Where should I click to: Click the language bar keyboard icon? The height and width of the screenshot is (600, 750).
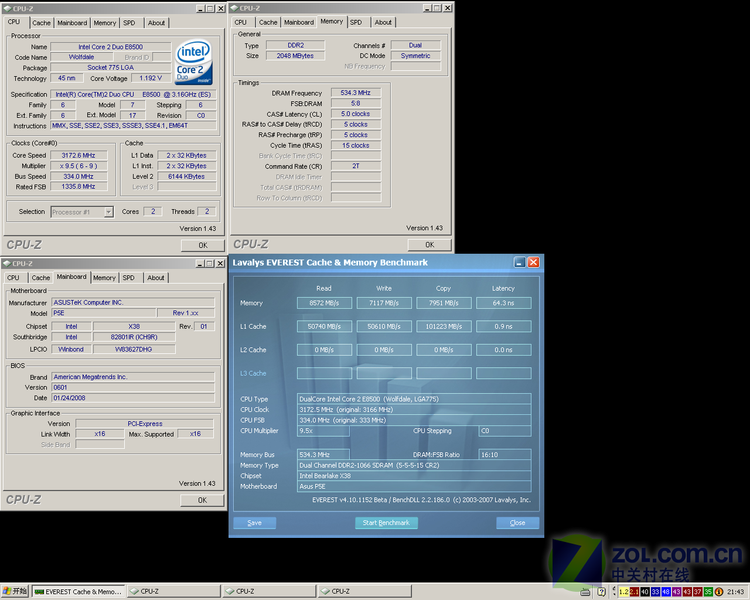click(585, 592)
